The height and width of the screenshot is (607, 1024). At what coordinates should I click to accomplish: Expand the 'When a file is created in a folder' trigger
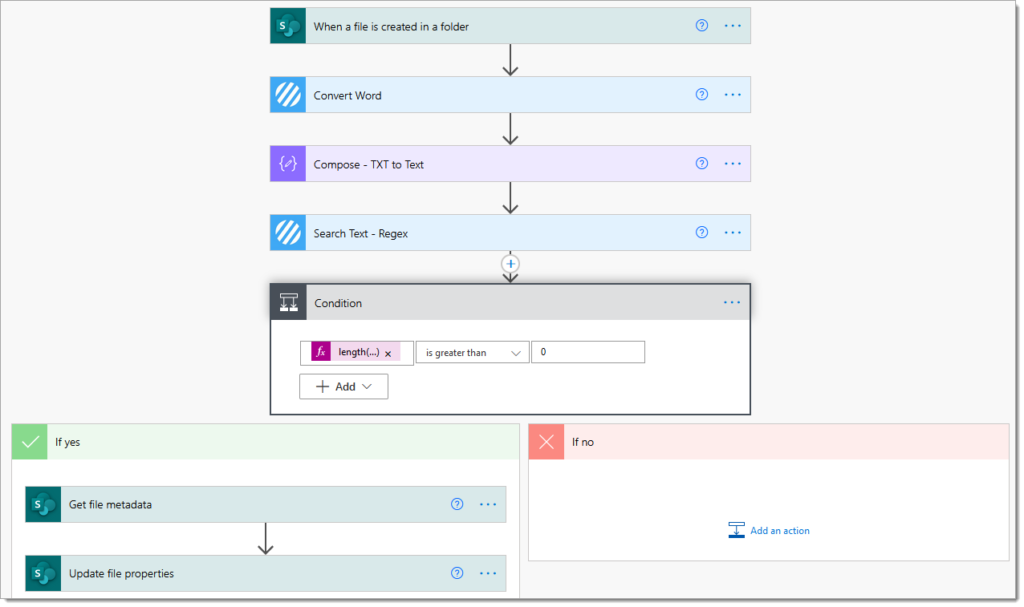pos(510,26)
